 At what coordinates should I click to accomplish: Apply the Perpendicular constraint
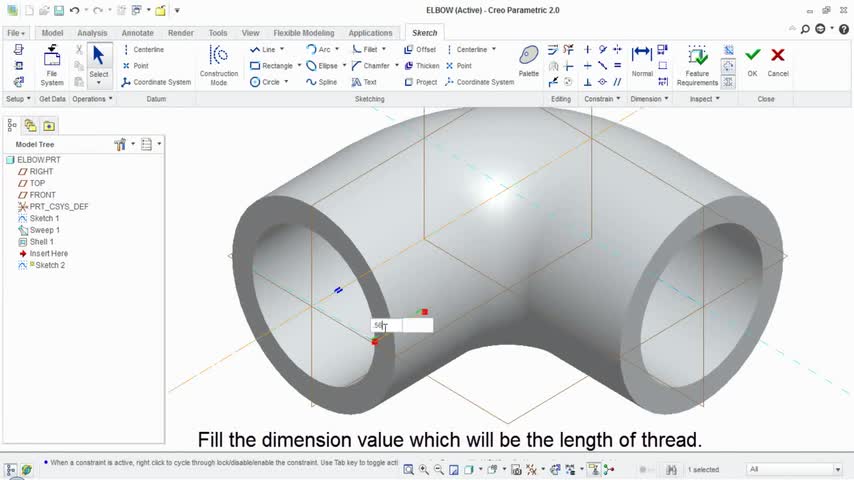[x=587, y=82]
